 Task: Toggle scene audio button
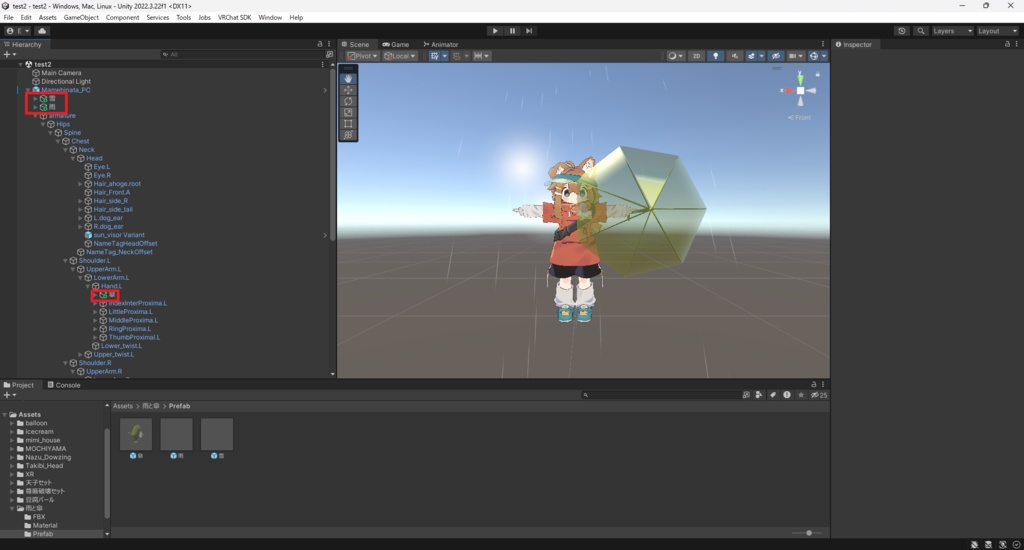pos(734,56)
